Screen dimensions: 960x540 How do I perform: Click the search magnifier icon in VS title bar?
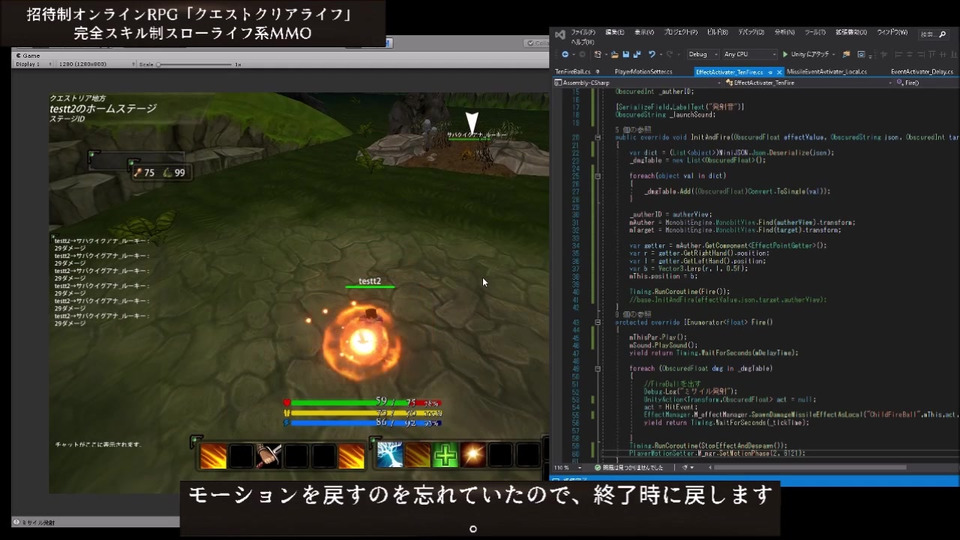[943, 34]
